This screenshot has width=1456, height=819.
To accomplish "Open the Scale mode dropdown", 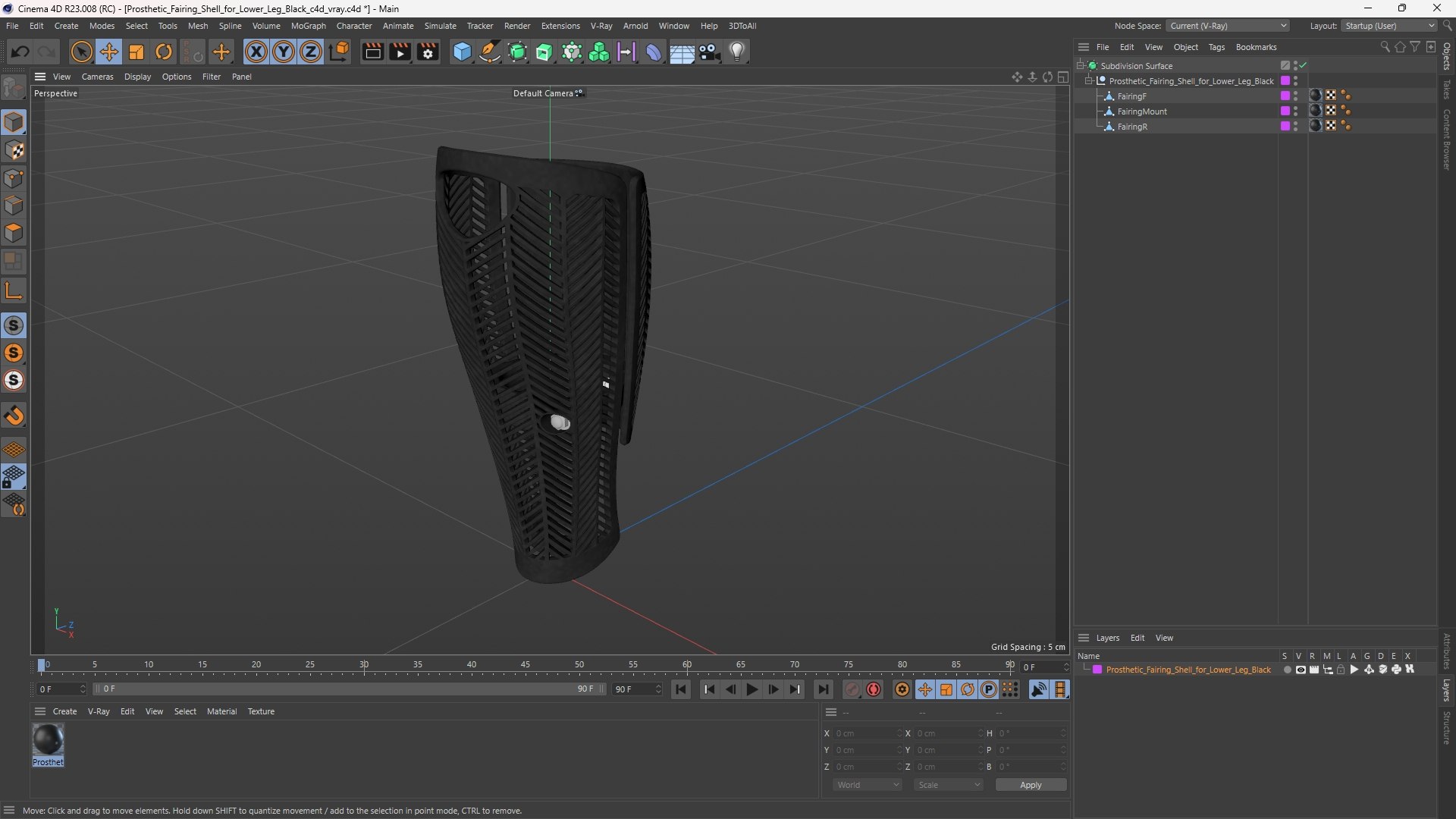I will point(949,785).
